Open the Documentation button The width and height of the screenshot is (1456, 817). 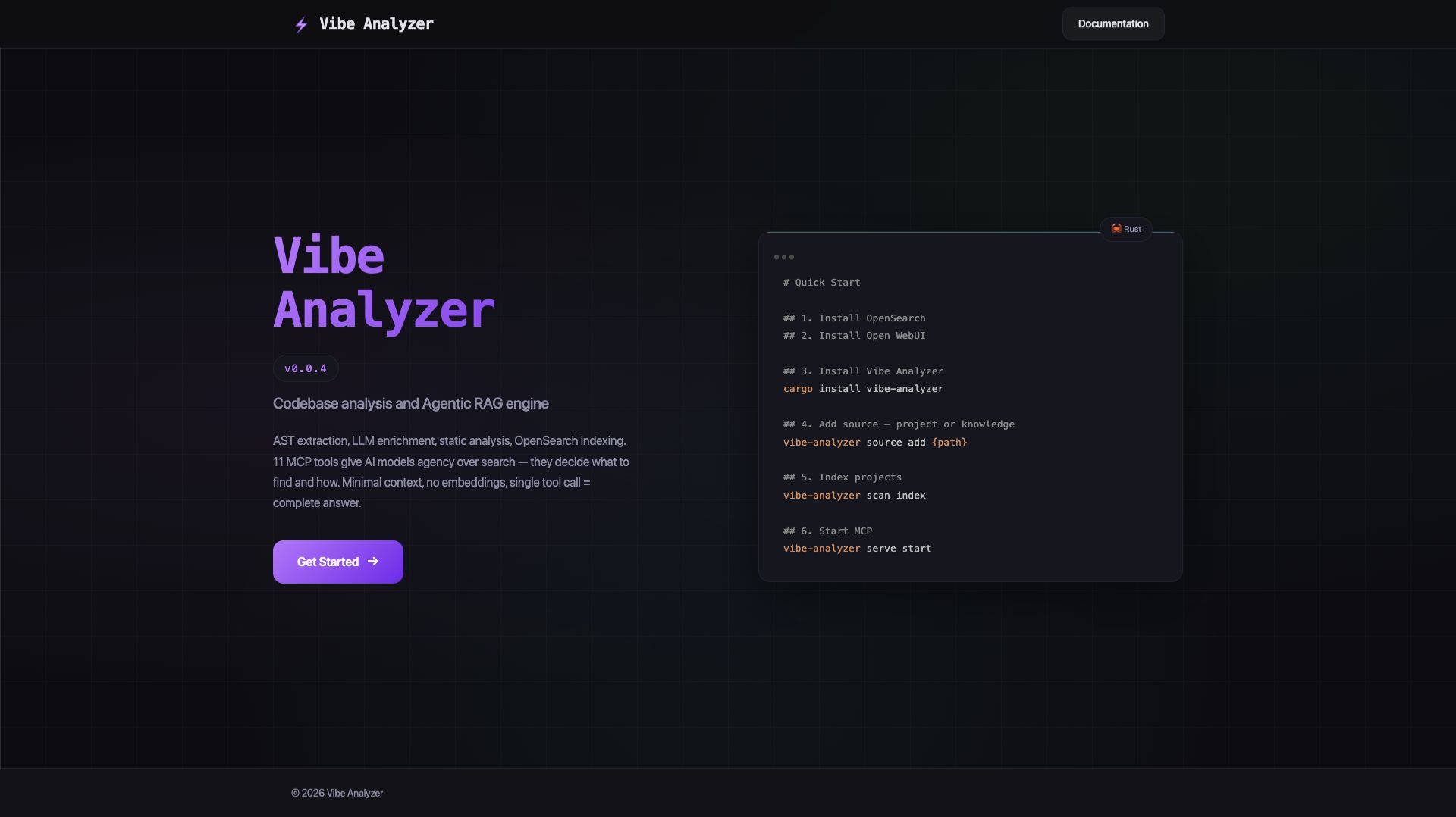[x=1112, y=23]
